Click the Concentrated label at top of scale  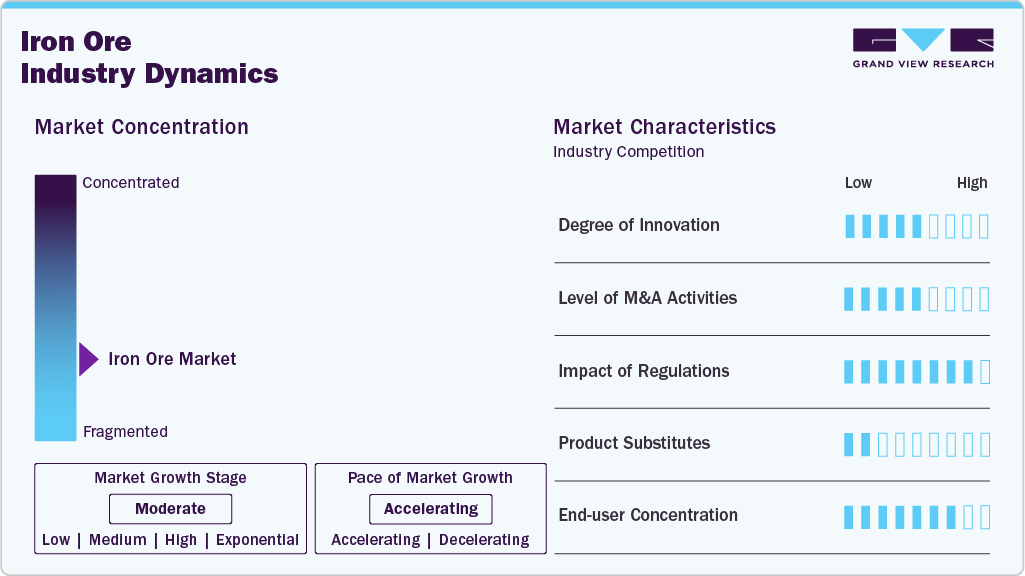131,183
